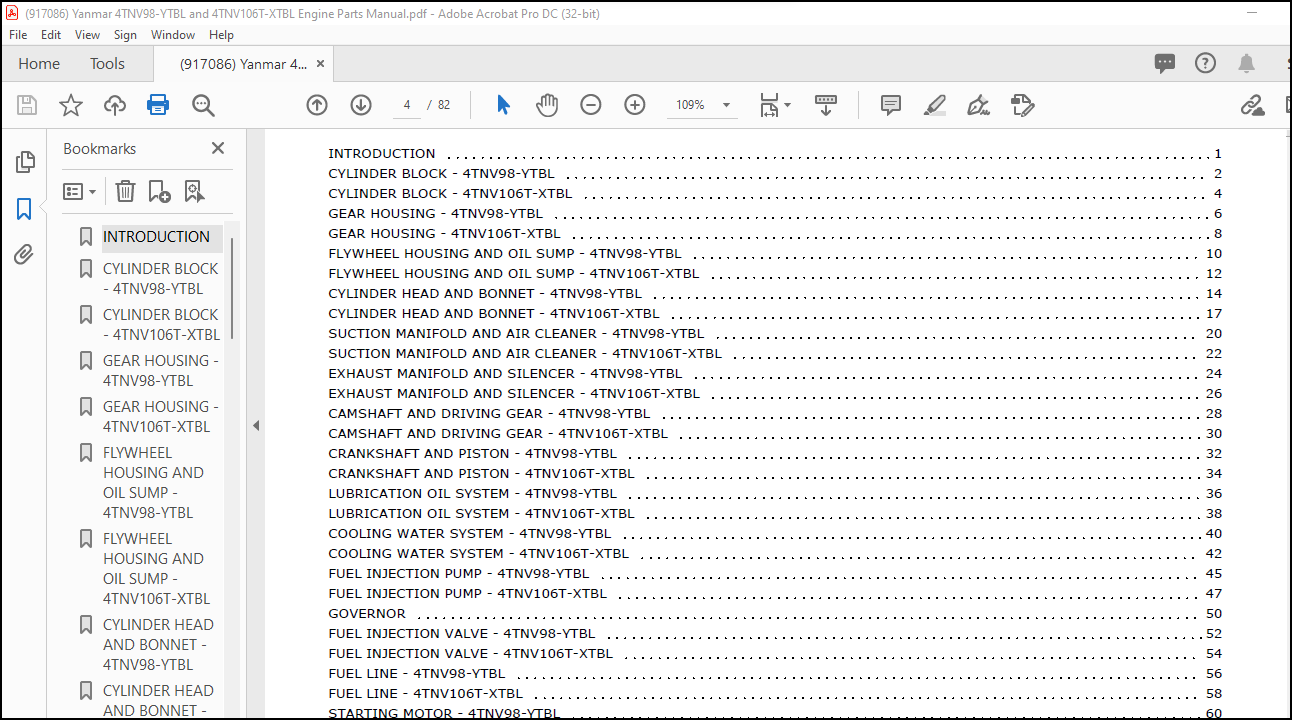This screenshot has height=720, width=1292.
Task: Open GEAR HOUSING - 4TNV98-YTBL bookmark
Action: (160, 371)
